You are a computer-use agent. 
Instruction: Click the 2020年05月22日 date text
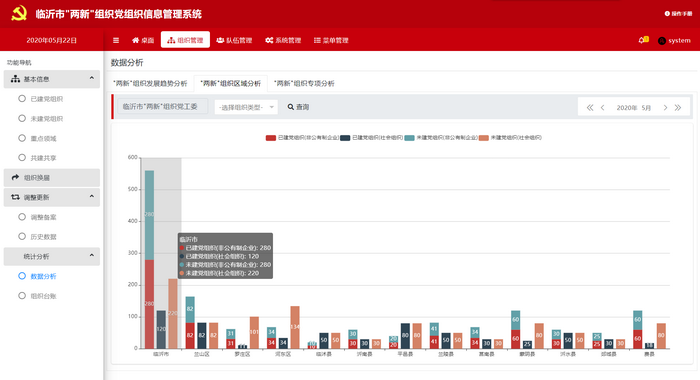[x=51, y=40]
